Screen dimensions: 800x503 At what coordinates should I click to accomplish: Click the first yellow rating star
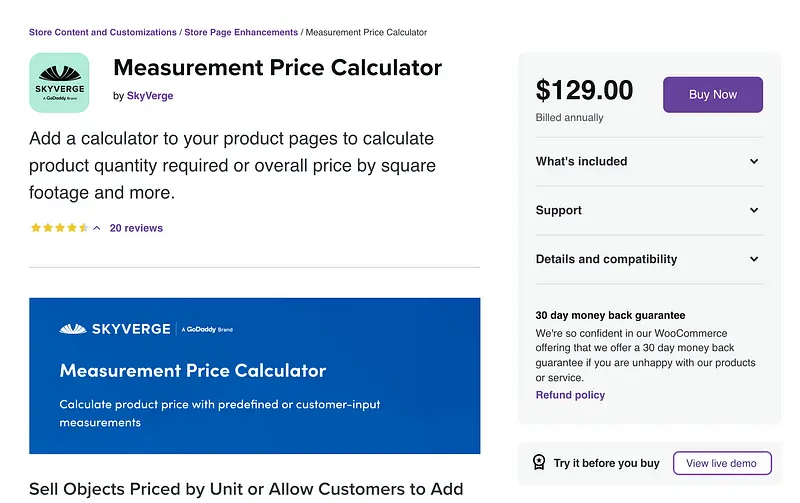(x=36, y=228)
